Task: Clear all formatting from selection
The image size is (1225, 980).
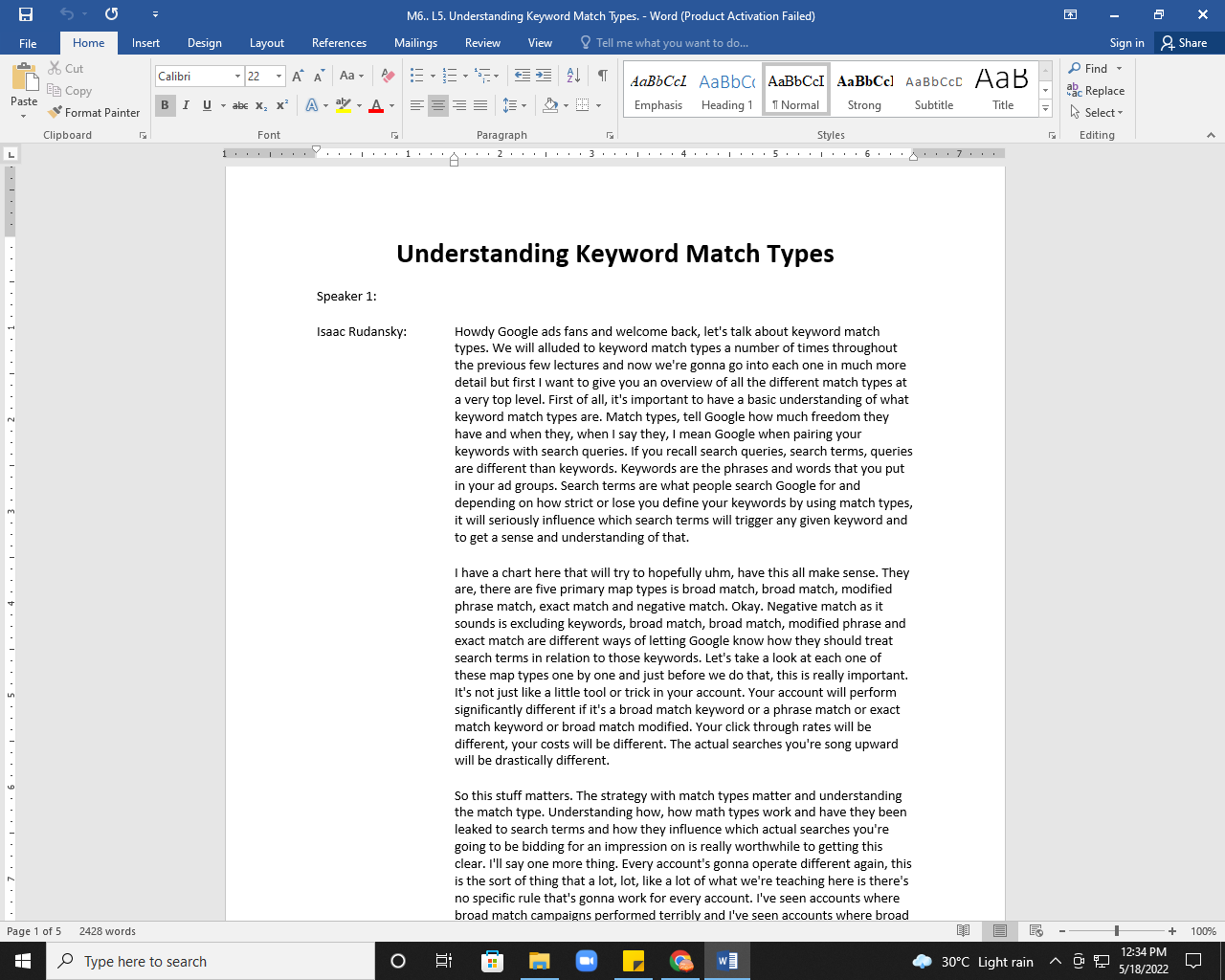Action: click(388, 77)
